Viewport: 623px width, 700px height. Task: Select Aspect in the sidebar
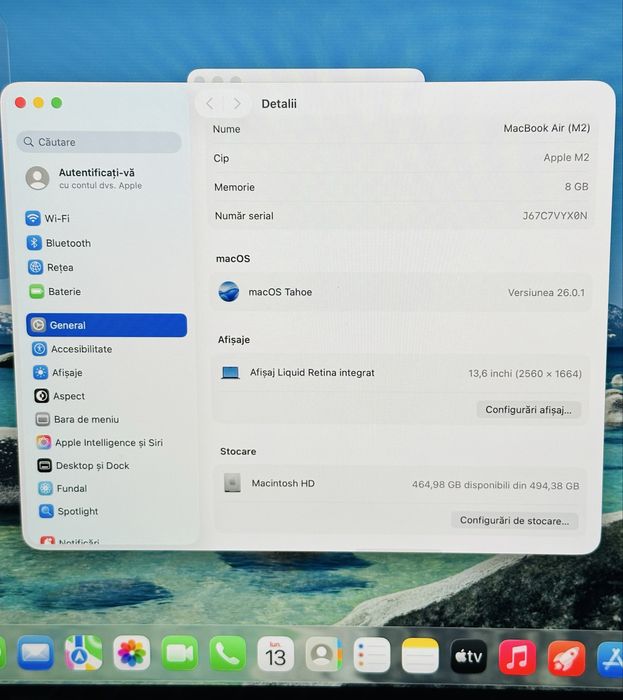[x=60, y=396]
